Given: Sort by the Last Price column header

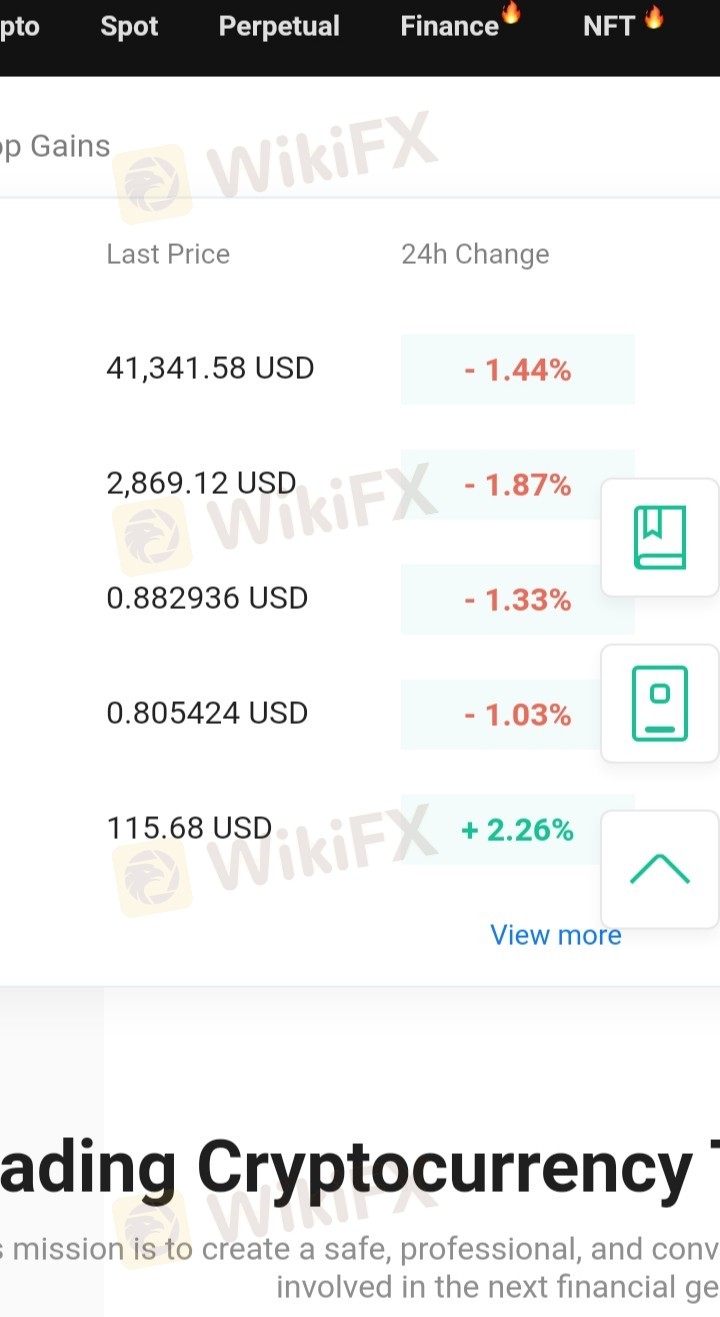Looking at the screenshot, I should [168, 254].
